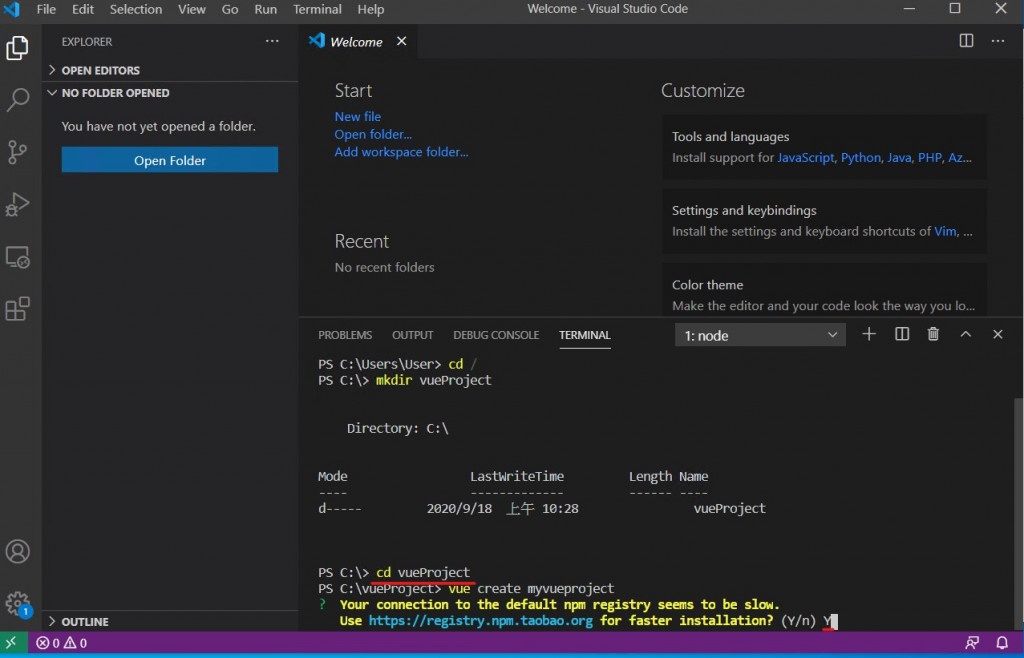Image resolution: width=1024 pixels, height=658 pixels.
Task: Click the Open folder... link
Action: click(373, 134)
